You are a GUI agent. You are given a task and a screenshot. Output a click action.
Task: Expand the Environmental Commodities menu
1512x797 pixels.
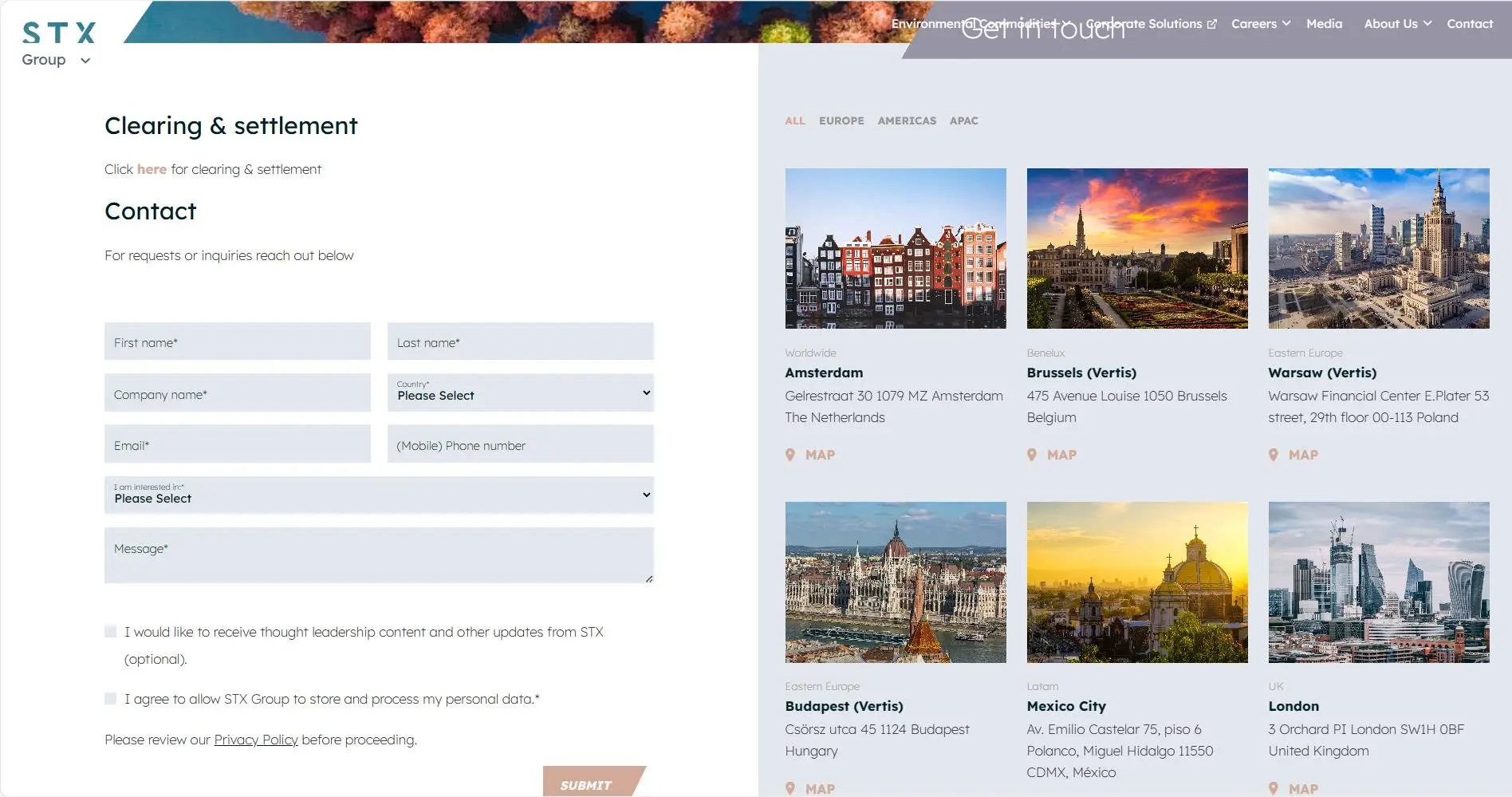coord(980,24)
